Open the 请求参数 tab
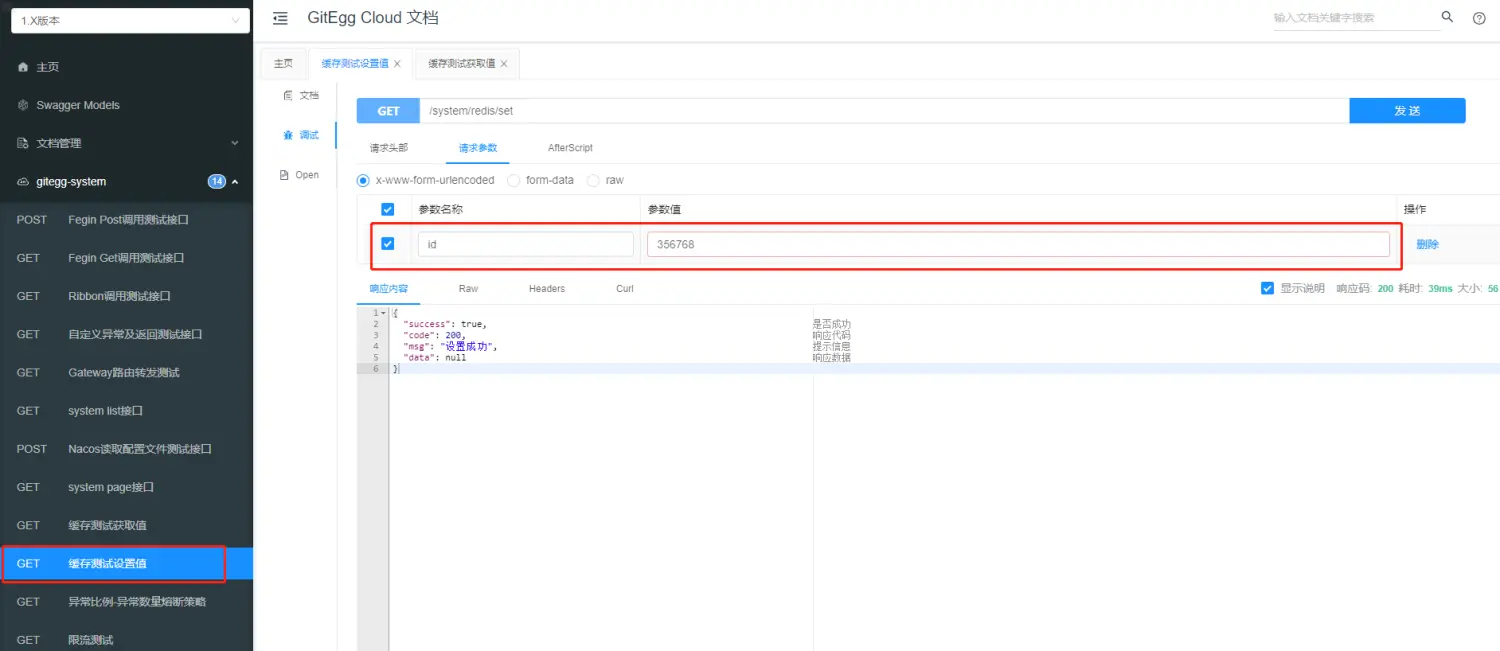1500x651 pixels. click(x=478, y=147)
